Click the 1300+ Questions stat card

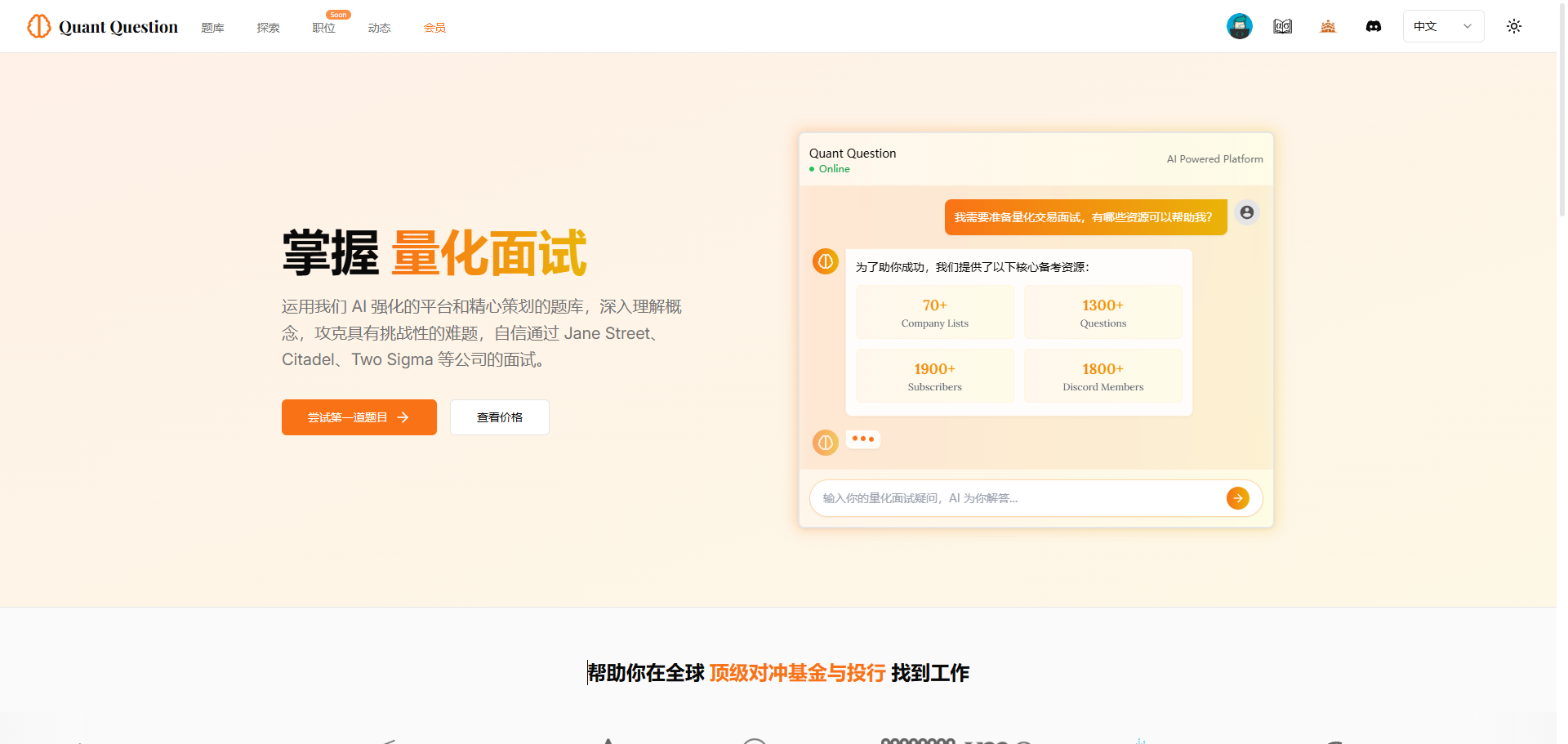tap(1102, 312)
